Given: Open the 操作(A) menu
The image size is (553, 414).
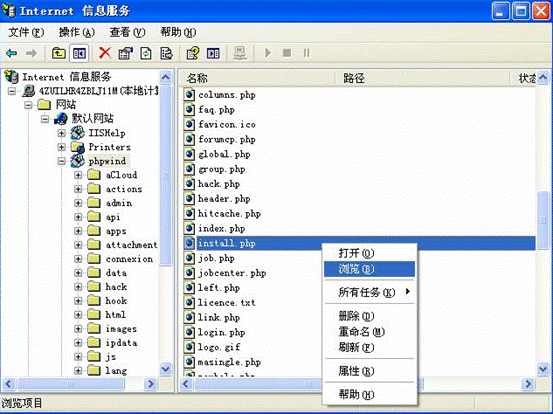Looking at the screenshot, I should [x=77, y=32].
